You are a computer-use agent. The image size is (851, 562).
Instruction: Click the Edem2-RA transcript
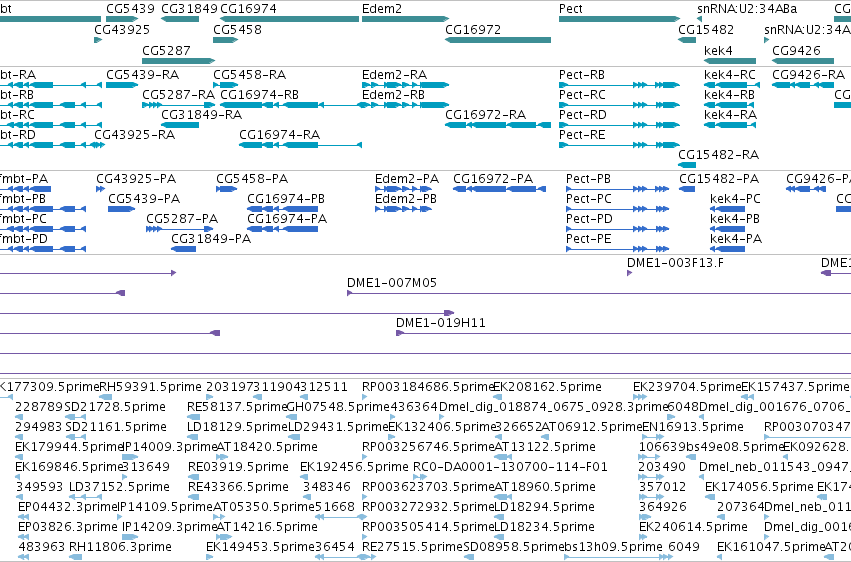(x=405, y=85)
